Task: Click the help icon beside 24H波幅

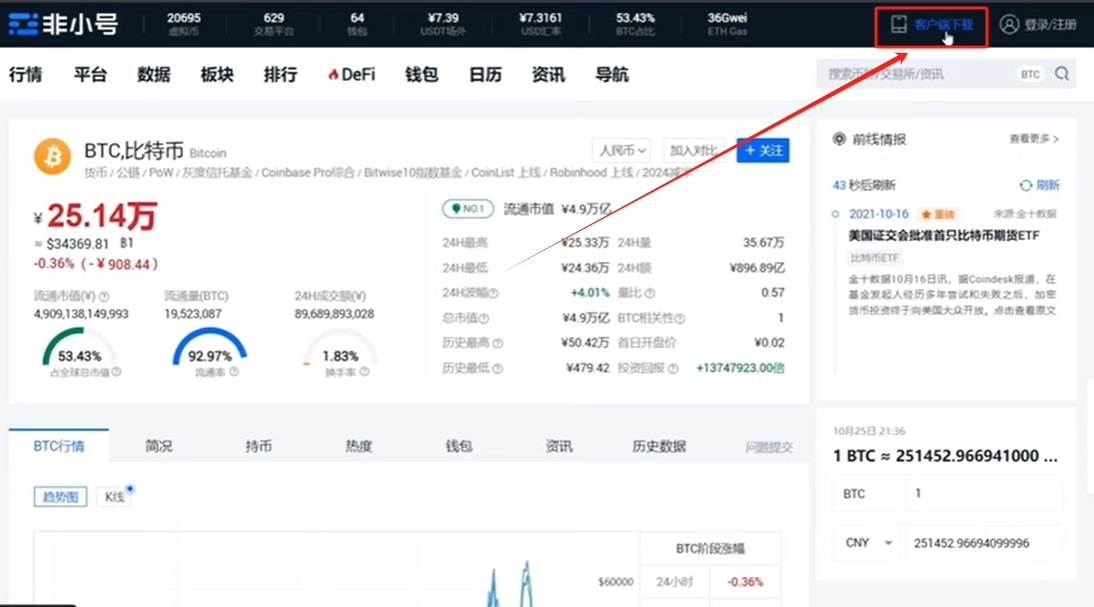Action: 493,294
